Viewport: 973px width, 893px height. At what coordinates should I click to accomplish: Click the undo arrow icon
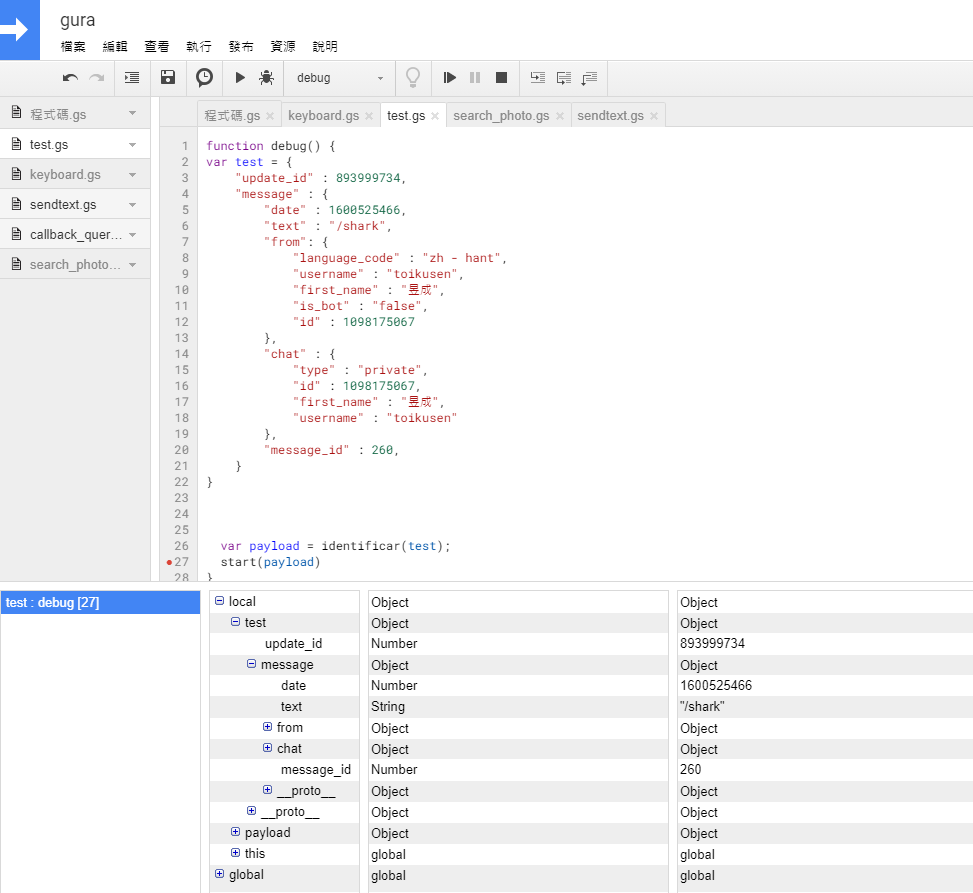tap(70, 77)
